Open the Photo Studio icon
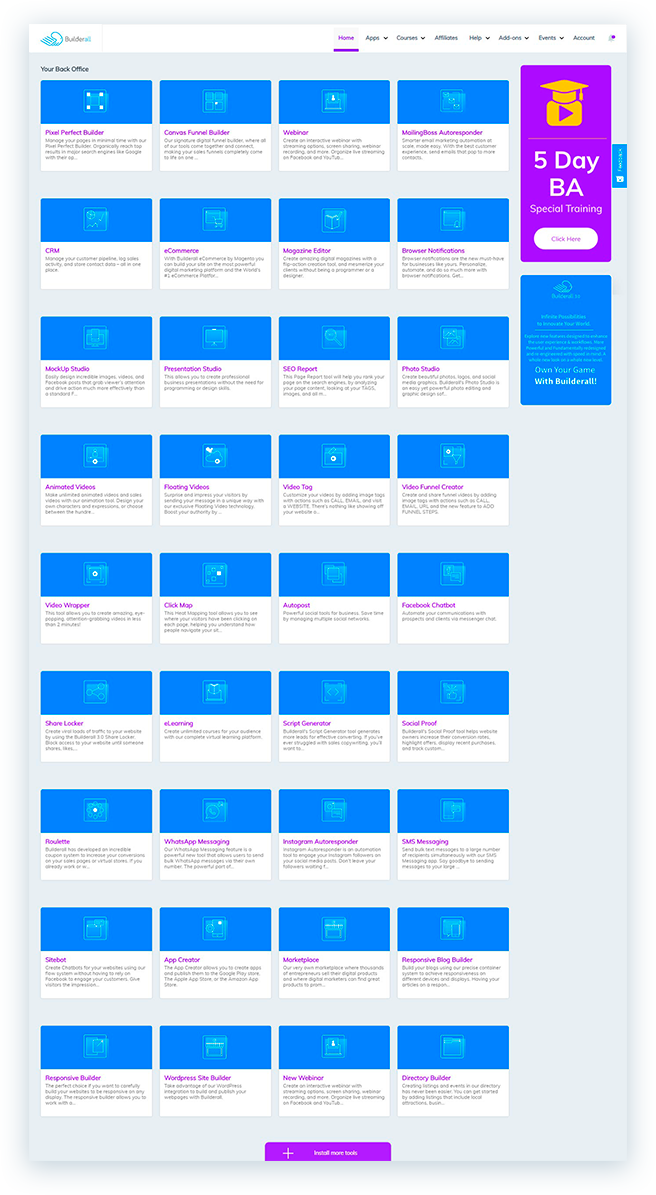Screen dimensions: 656x1195 453,337
